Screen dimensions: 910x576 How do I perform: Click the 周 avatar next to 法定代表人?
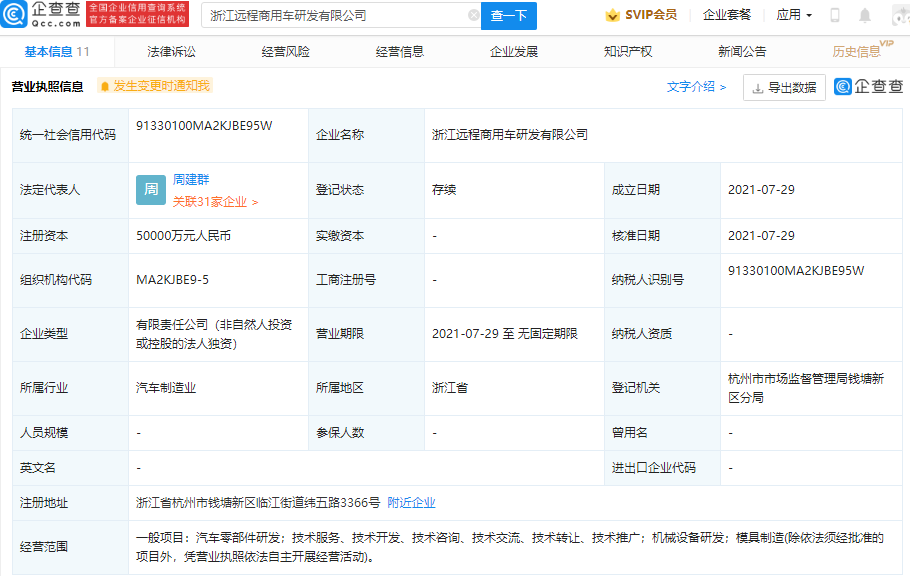click(149, 188)
